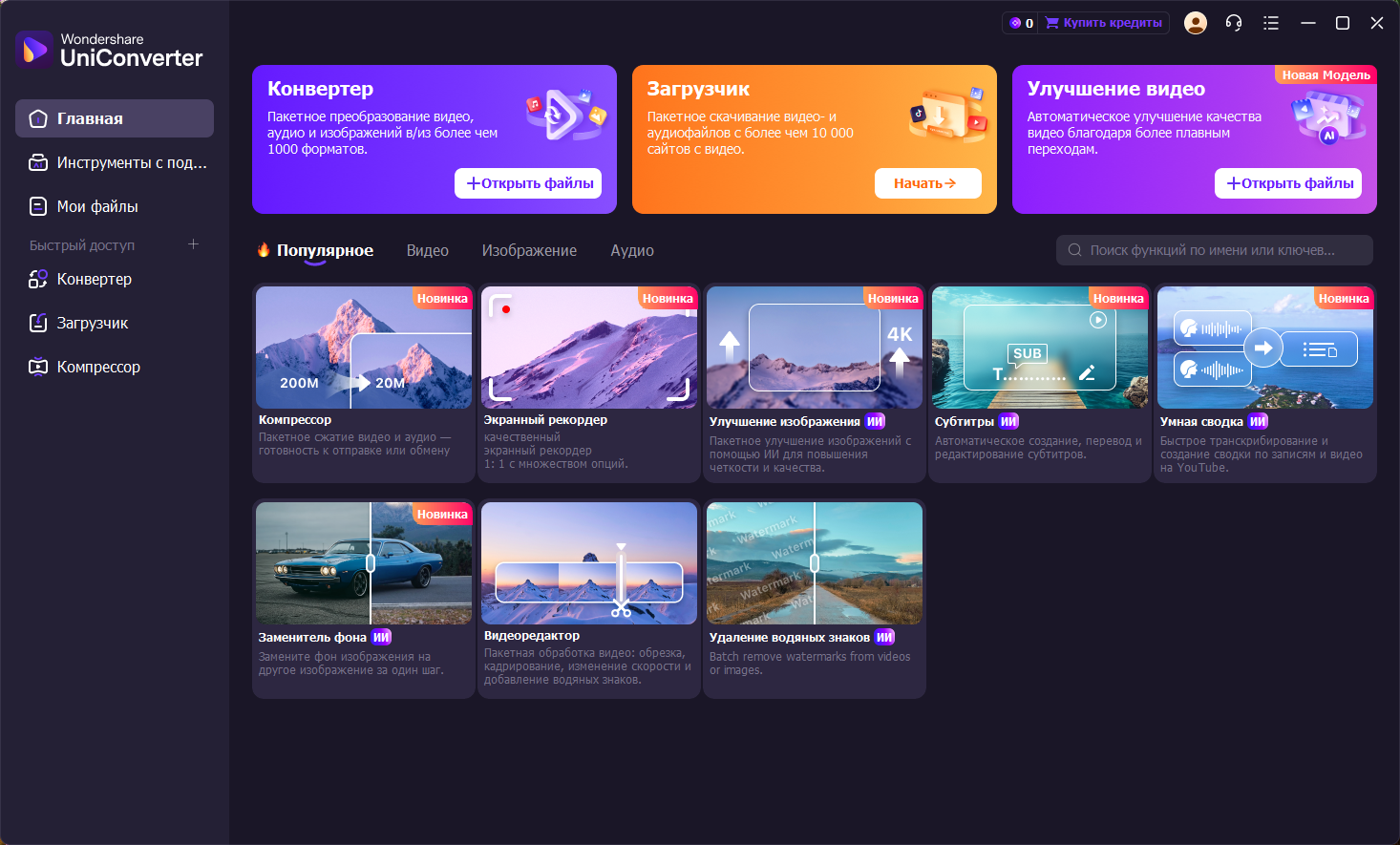Select the Аудио tab
This screenshot has height=845, width=1400.
coord(632,250)
